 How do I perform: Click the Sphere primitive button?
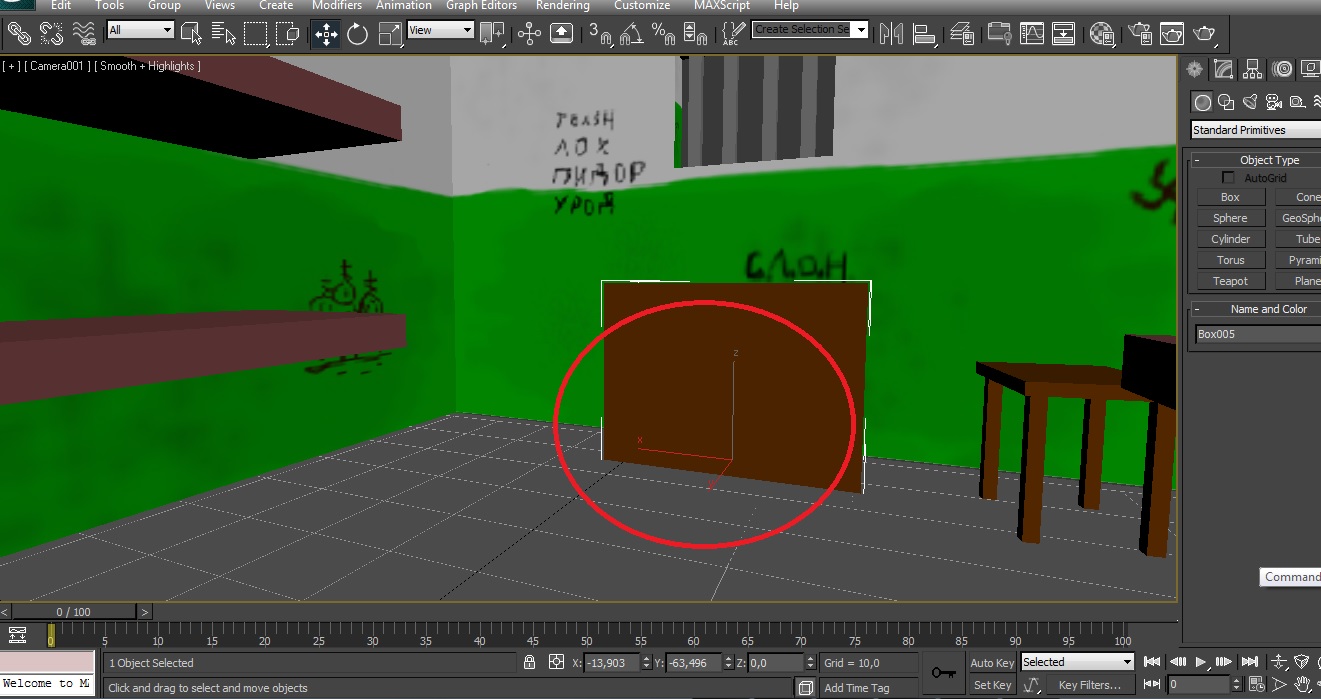pyautogui.click(x=1230, y=218)
